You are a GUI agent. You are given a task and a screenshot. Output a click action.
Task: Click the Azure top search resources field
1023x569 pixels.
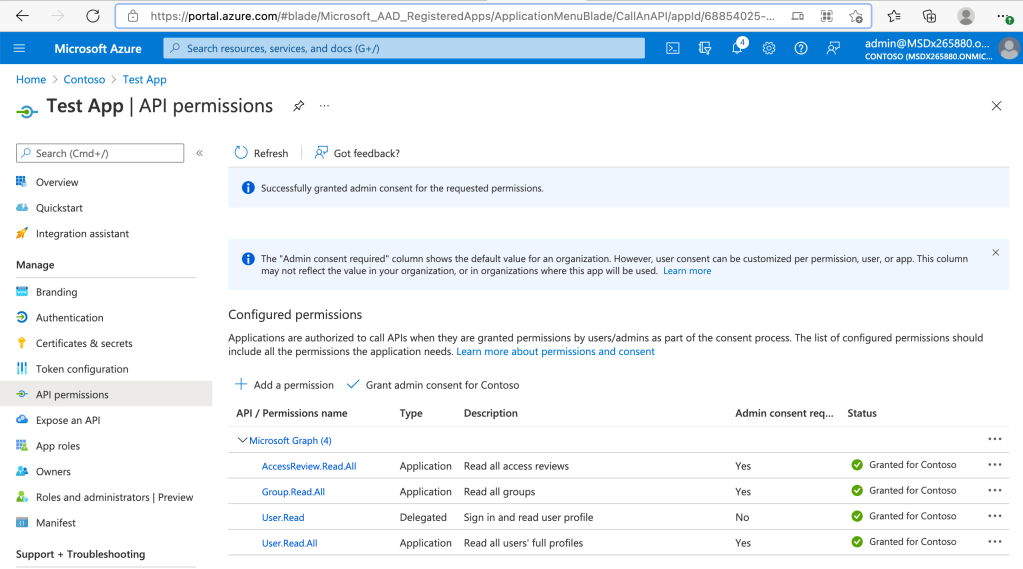coord(405,48)
